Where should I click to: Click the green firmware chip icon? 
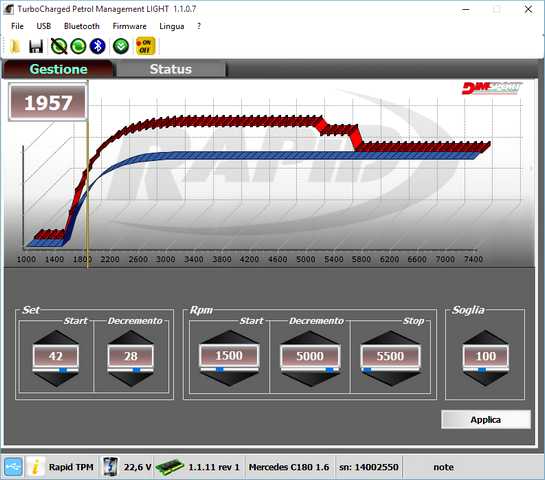tap(170, 467)
